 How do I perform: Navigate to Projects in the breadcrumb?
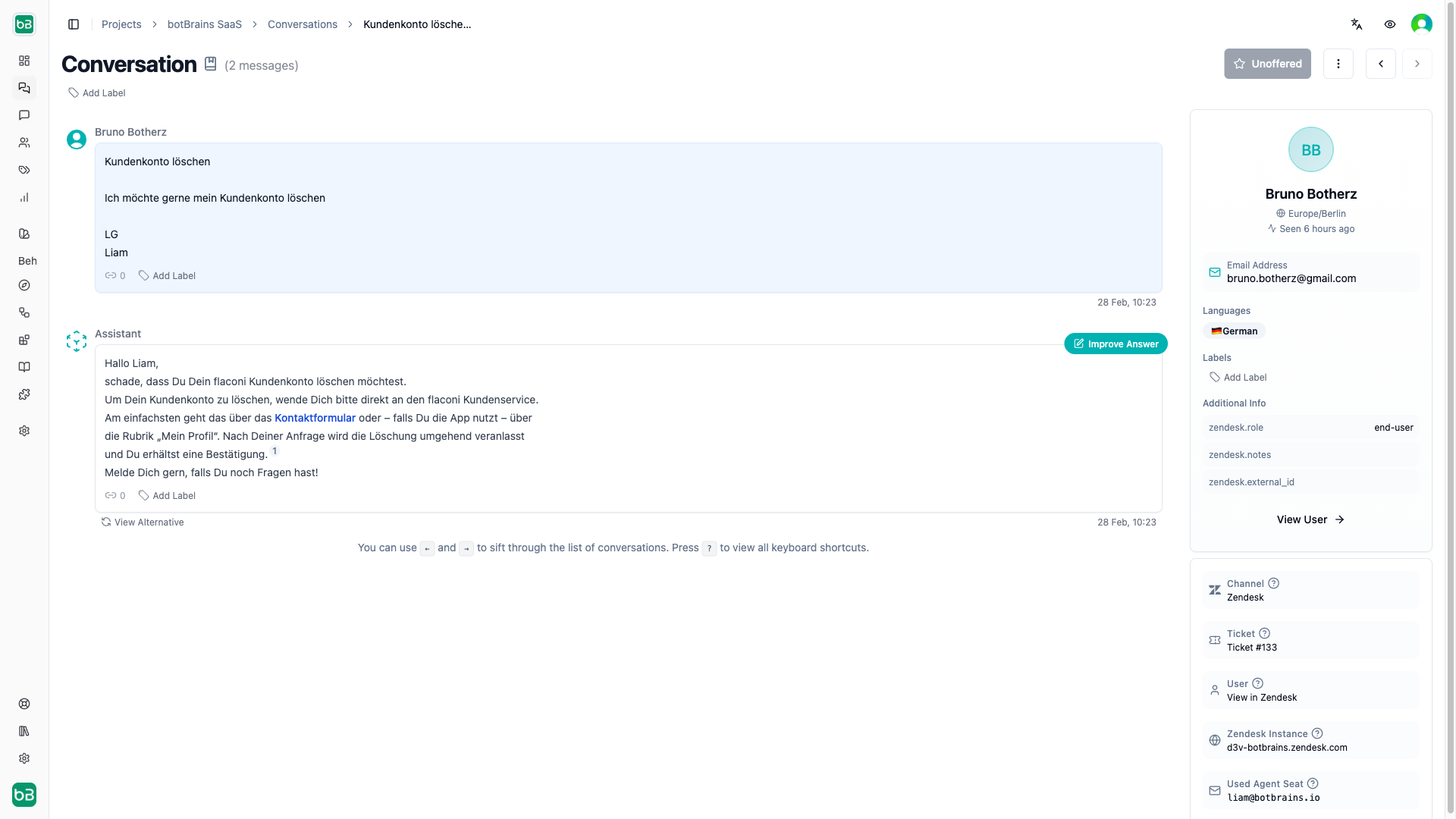pos(121,24)
